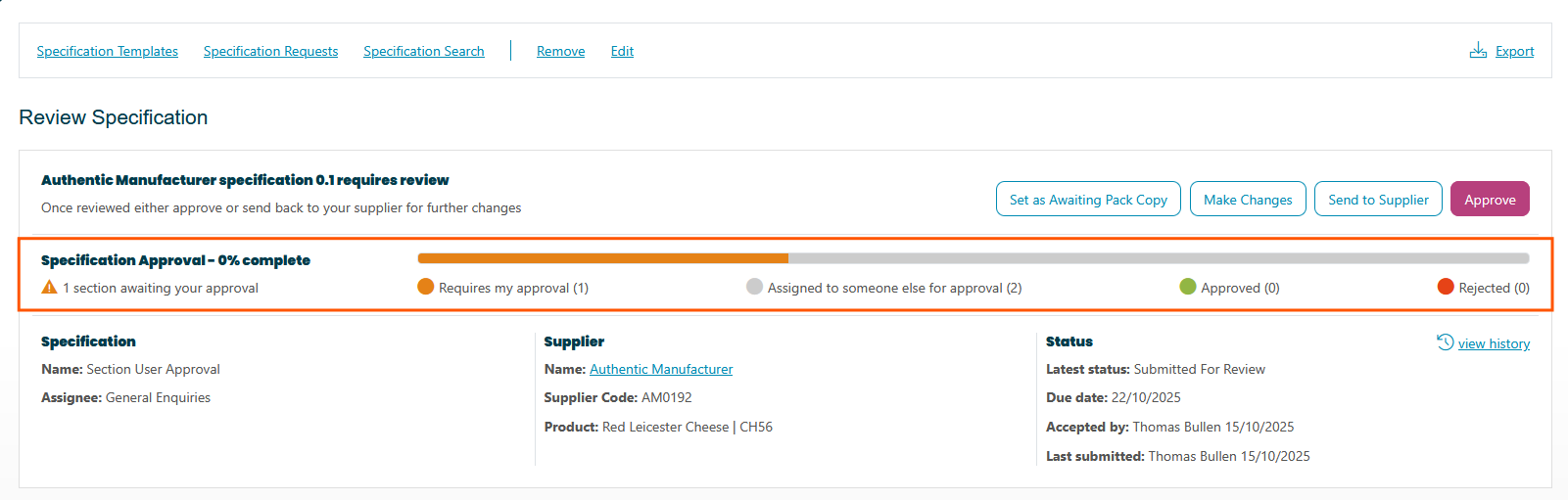Go to Specification Requests
This screenshot has width=1568, height=500.
tap(270, 51)
